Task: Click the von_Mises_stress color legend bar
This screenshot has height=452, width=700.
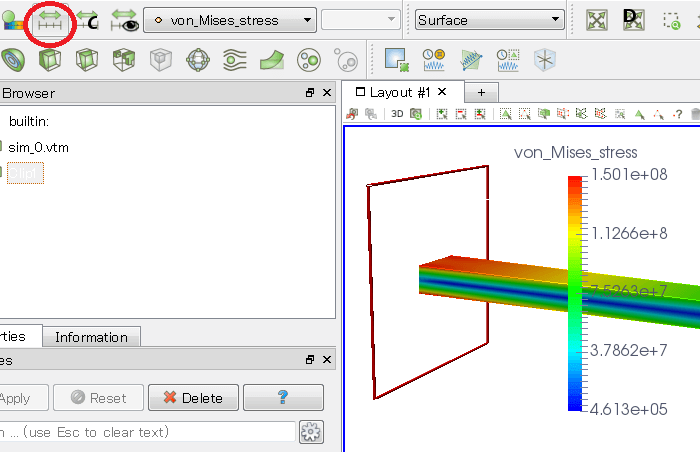Action: pyautogui.click(x=575, y=293)
